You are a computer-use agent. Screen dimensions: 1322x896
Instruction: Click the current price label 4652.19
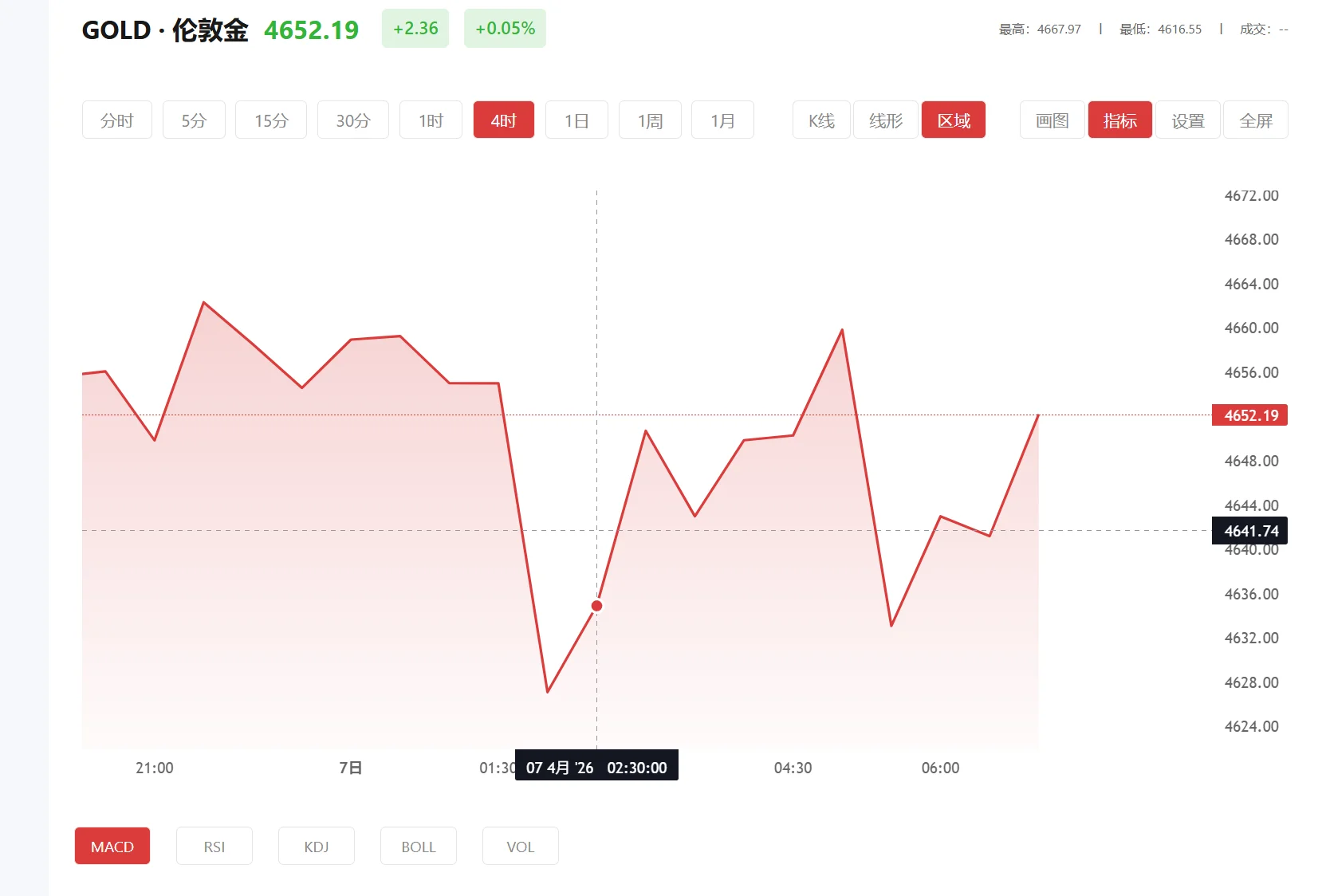click(x=1249, y=415)
